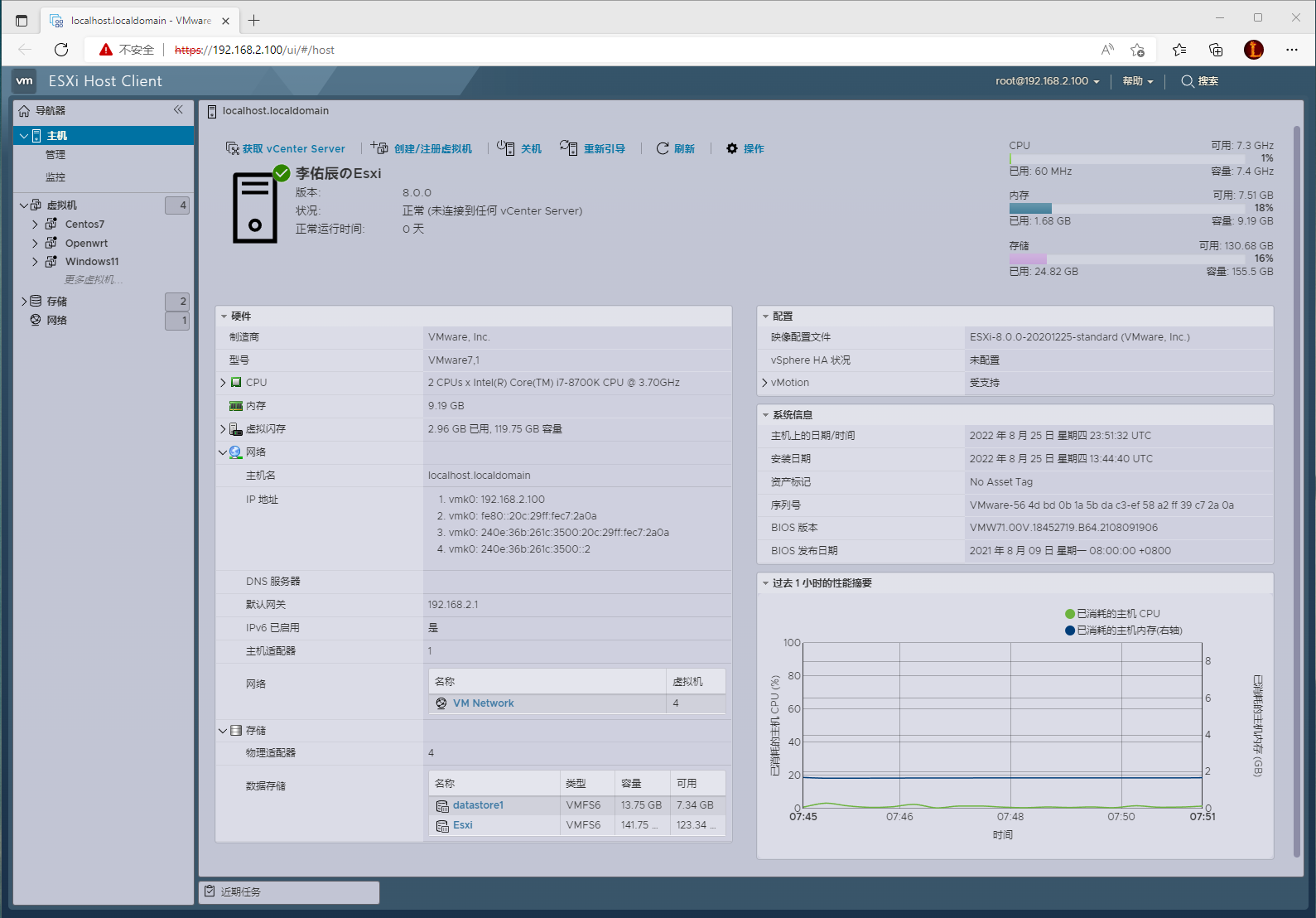1316x918 pixels.
Task: Collapse the navigator with the double-arrow icon
Action: pos(178,110)
